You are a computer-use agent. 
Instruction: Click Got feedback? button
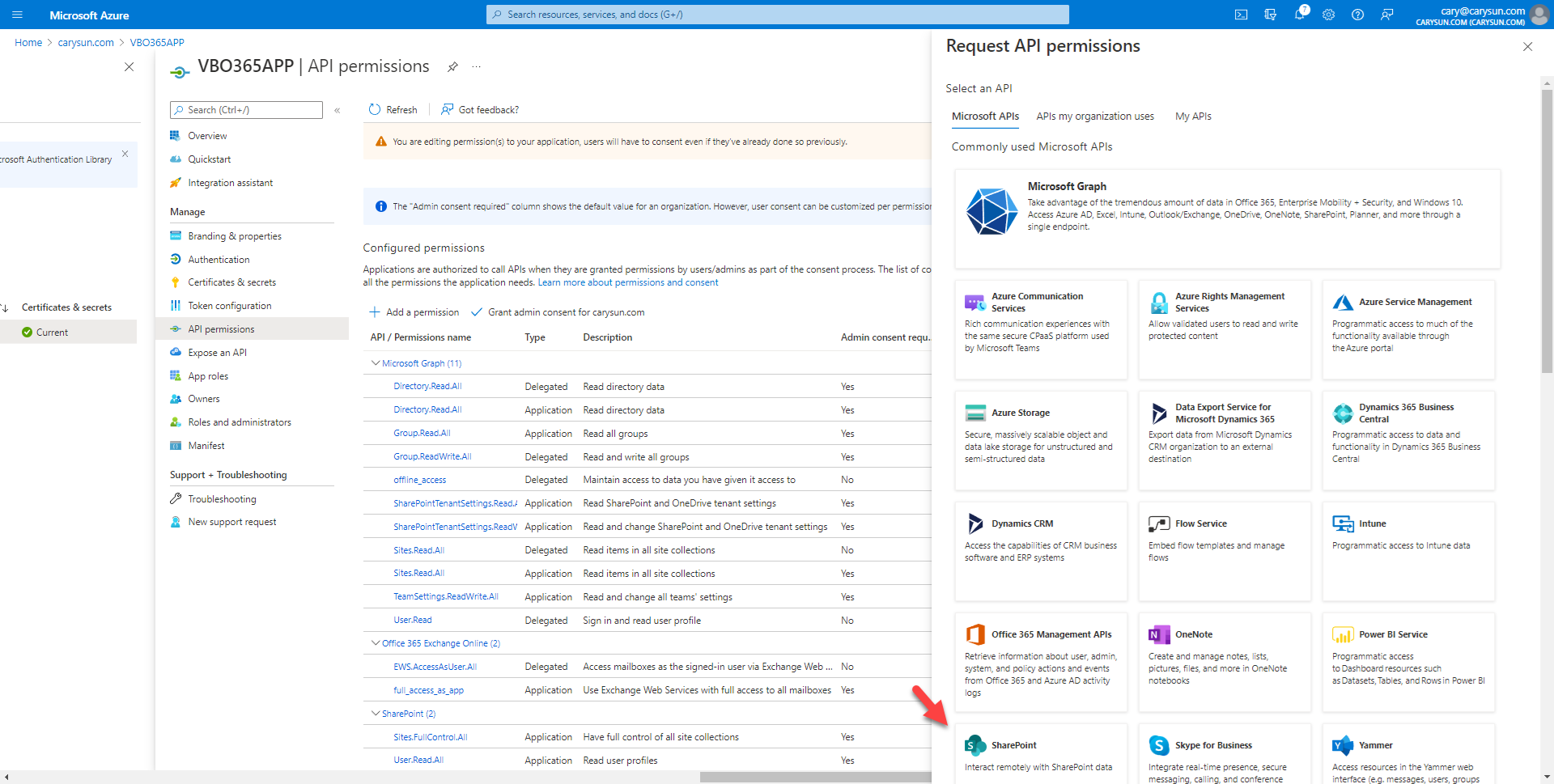coord(480,110)
